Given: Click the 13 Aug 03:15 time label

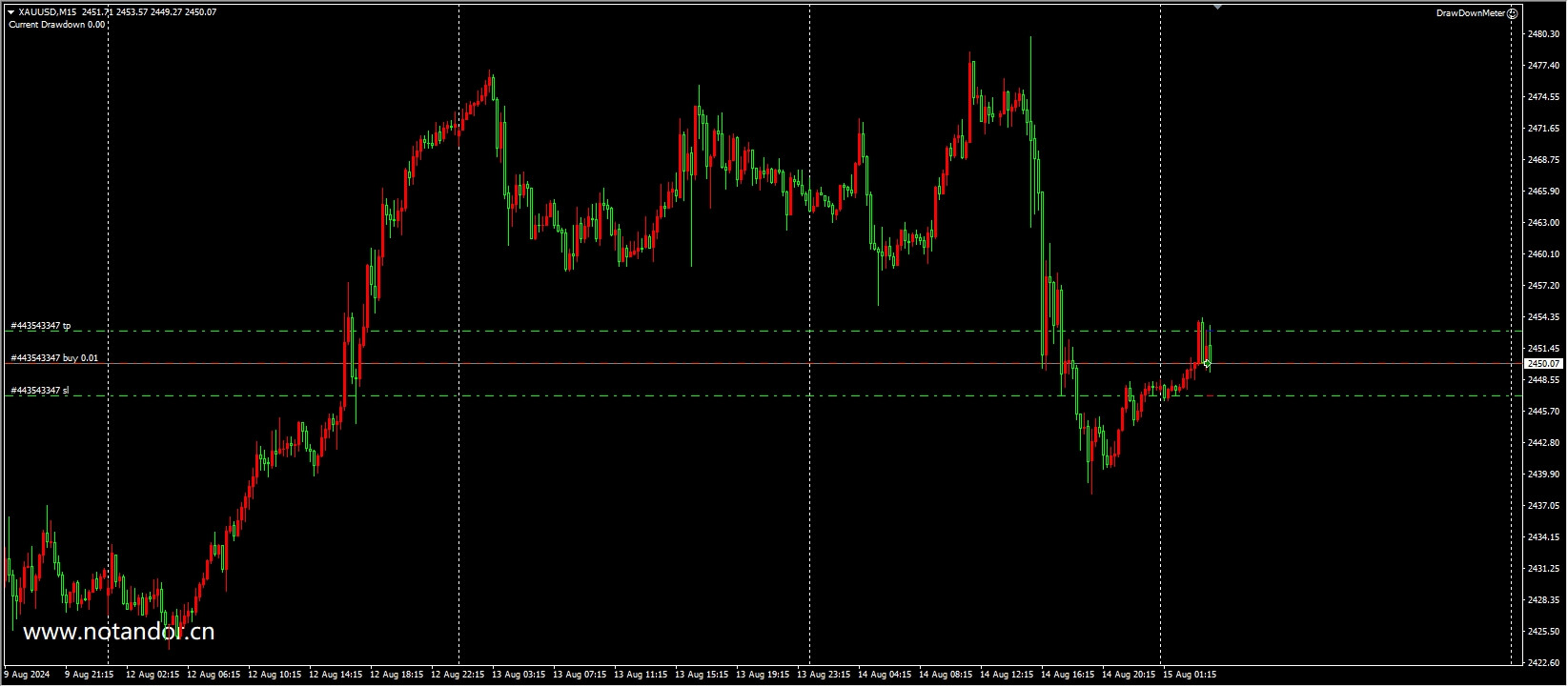Looking at the screenshot, I should pos(519,675).
